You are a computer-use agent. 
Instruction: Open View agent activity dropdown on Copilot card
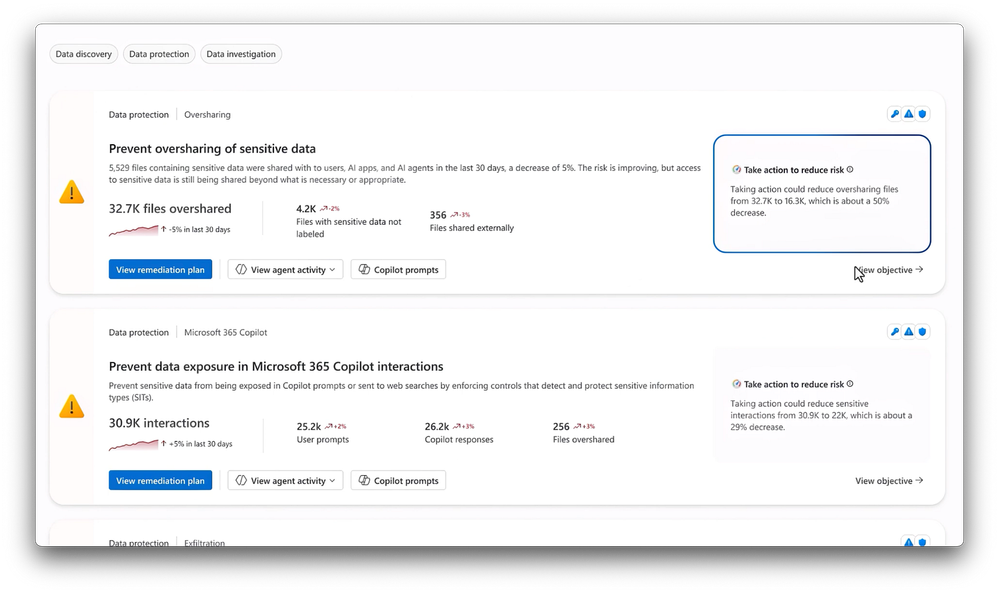pos(286,481)
